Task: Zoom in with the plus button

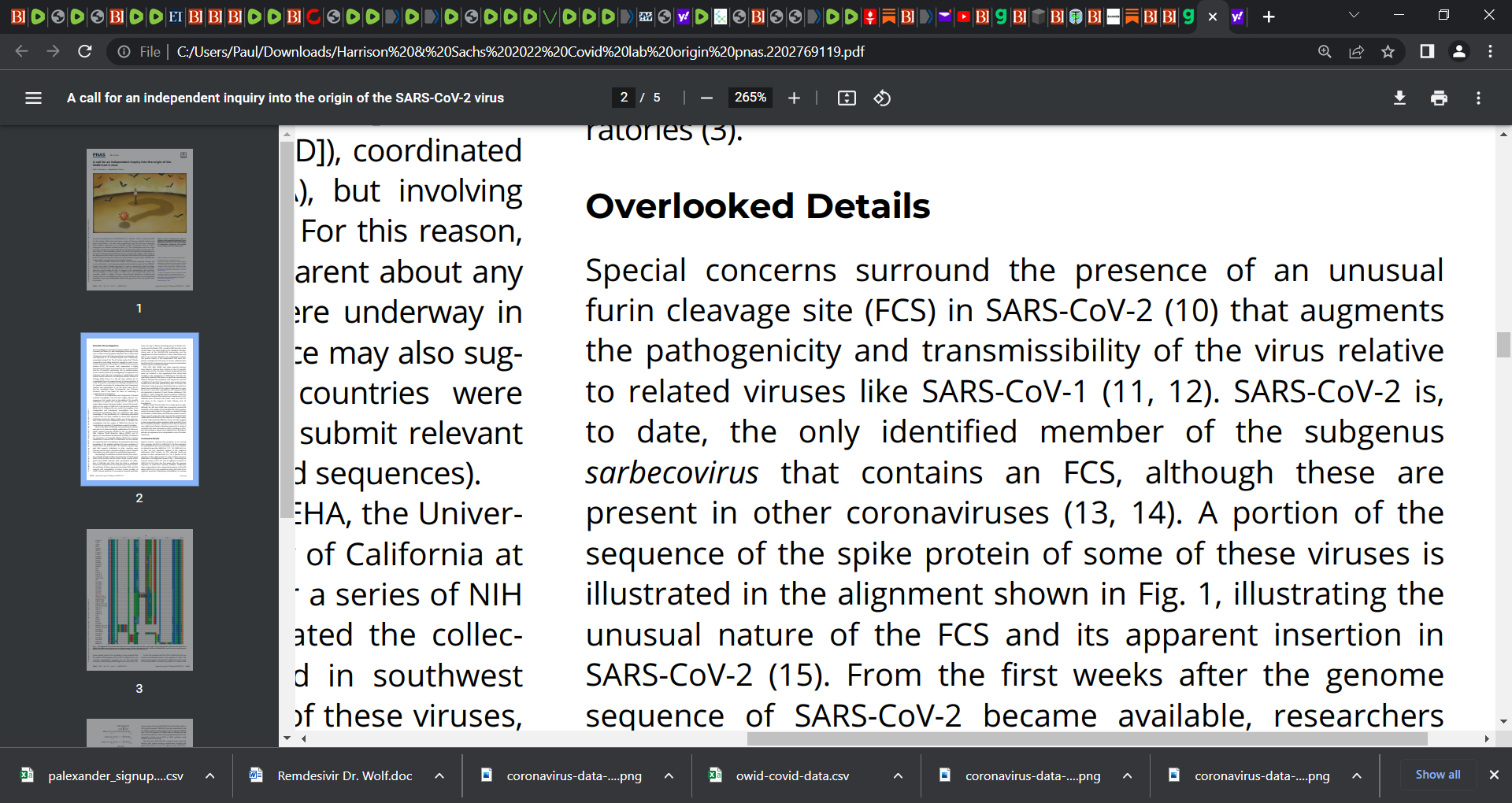Action: pyautogui.click(x=794, y=98)
